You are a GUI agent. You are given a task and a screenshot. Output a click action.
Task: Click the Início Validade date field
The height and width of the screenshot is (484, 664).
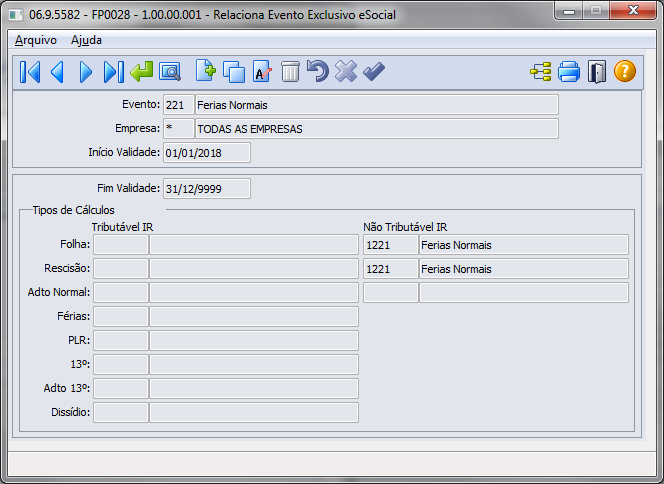point(207,153)
